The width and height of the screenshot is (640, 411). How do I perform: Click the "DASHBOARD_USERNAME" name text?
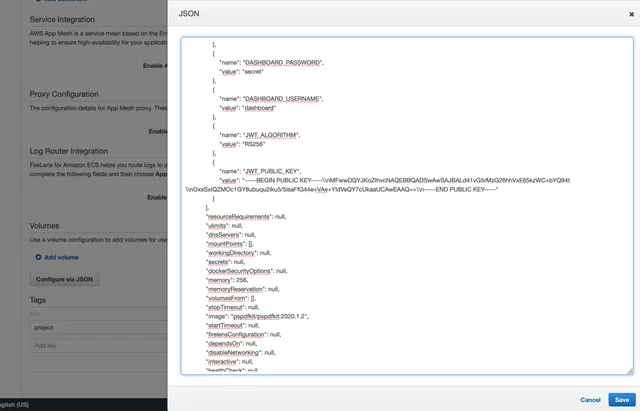282,99
